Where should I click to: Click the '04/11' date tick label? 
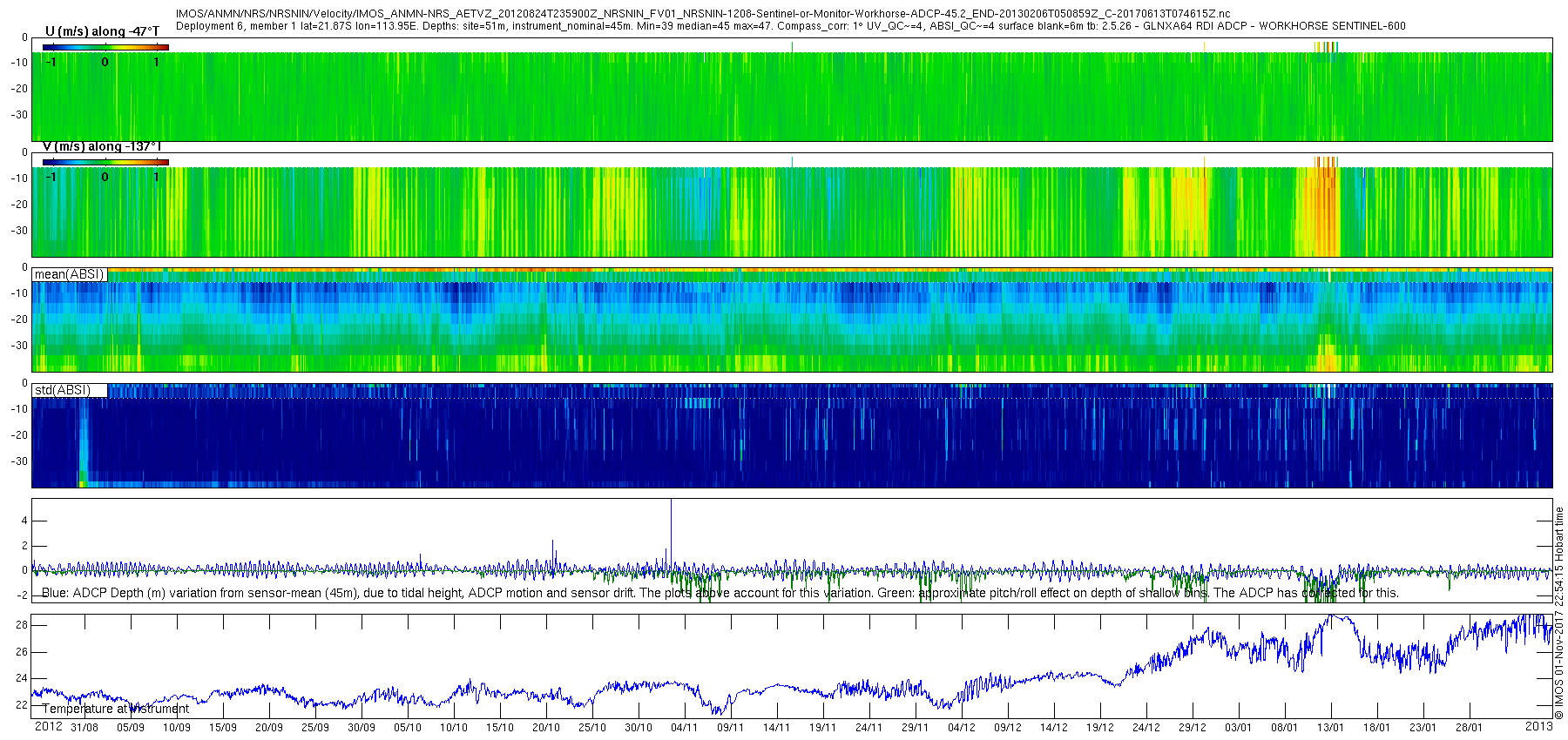pos(684,727)
